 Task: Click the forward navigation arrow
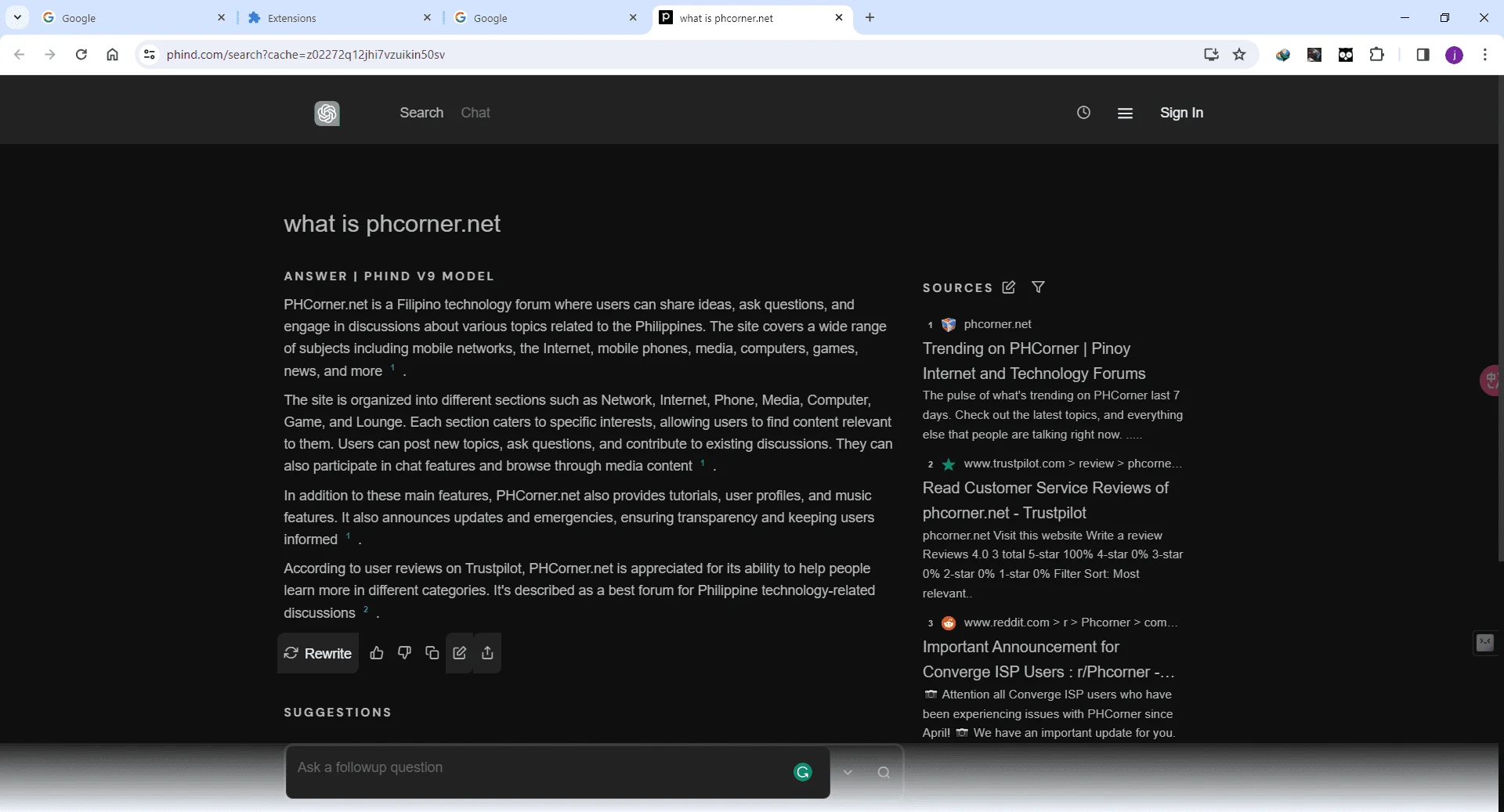tap(50, 54)
